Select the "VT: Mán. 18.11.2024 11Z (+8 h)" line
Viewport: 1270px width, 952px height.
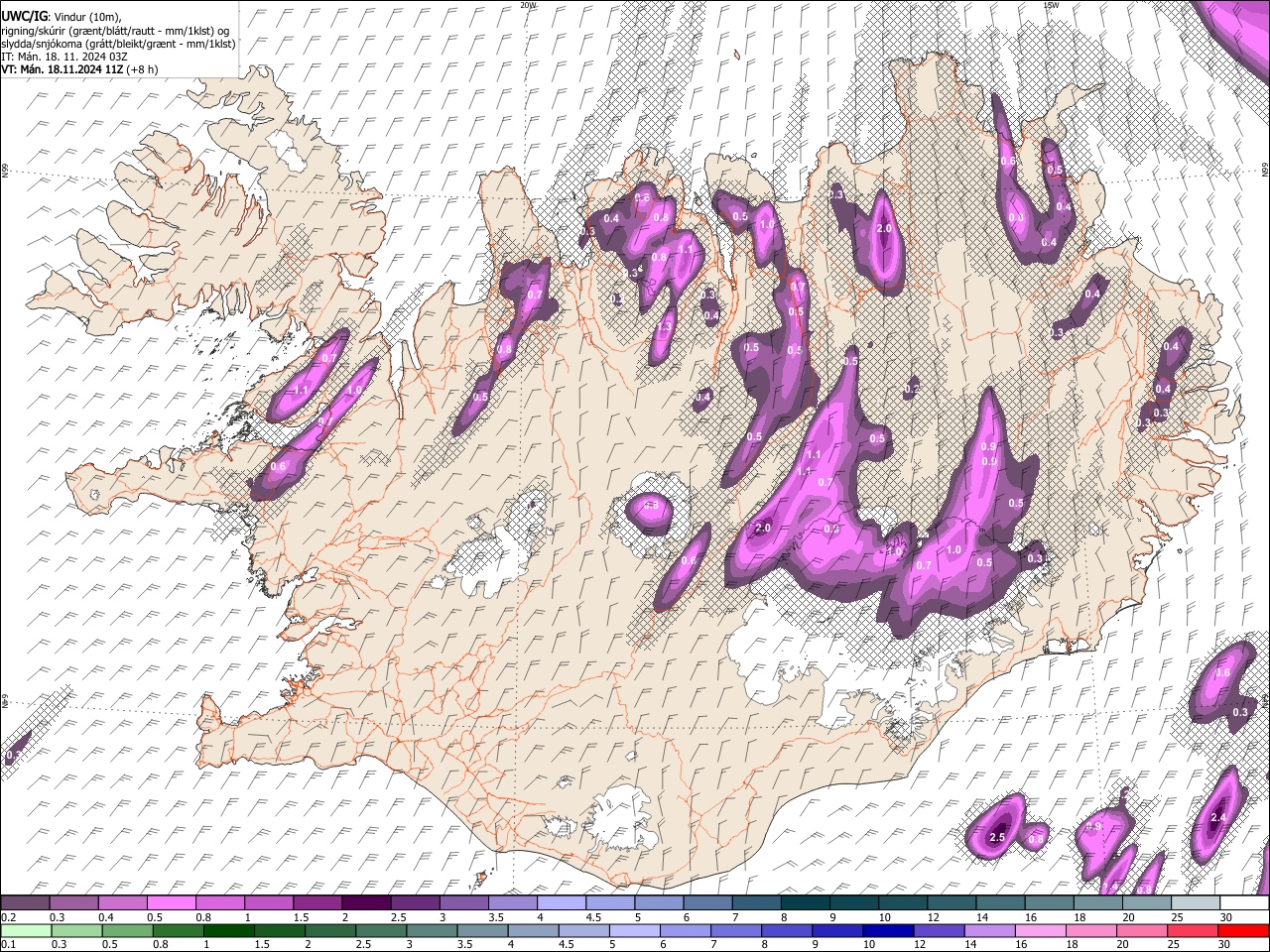point(79,69)
